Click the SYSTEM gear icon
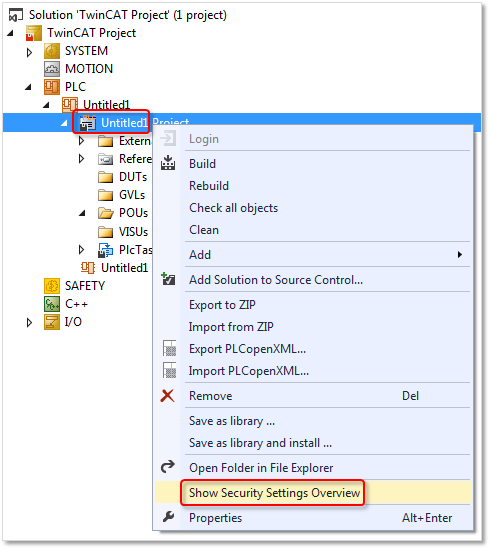Screen dimensions: 490x550 [52, 51]
